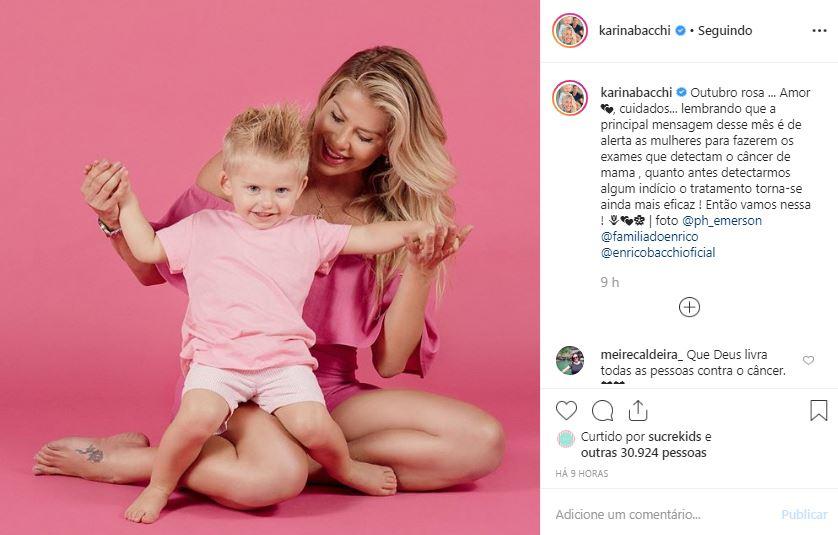The height and width of the screenshot is (535, 838).
Task: Click the Seguindo following button
Action: 725,31
